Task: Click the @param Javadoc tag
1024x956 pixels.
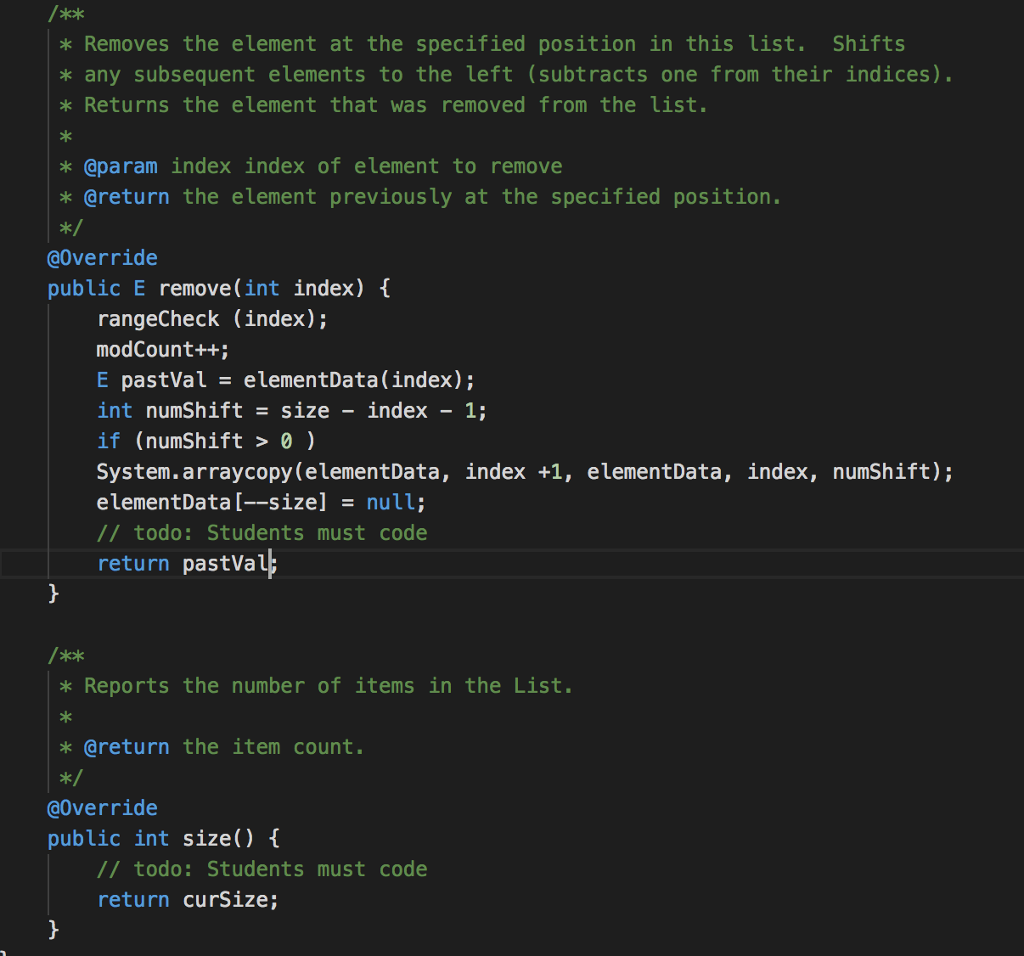Action: 120,166
